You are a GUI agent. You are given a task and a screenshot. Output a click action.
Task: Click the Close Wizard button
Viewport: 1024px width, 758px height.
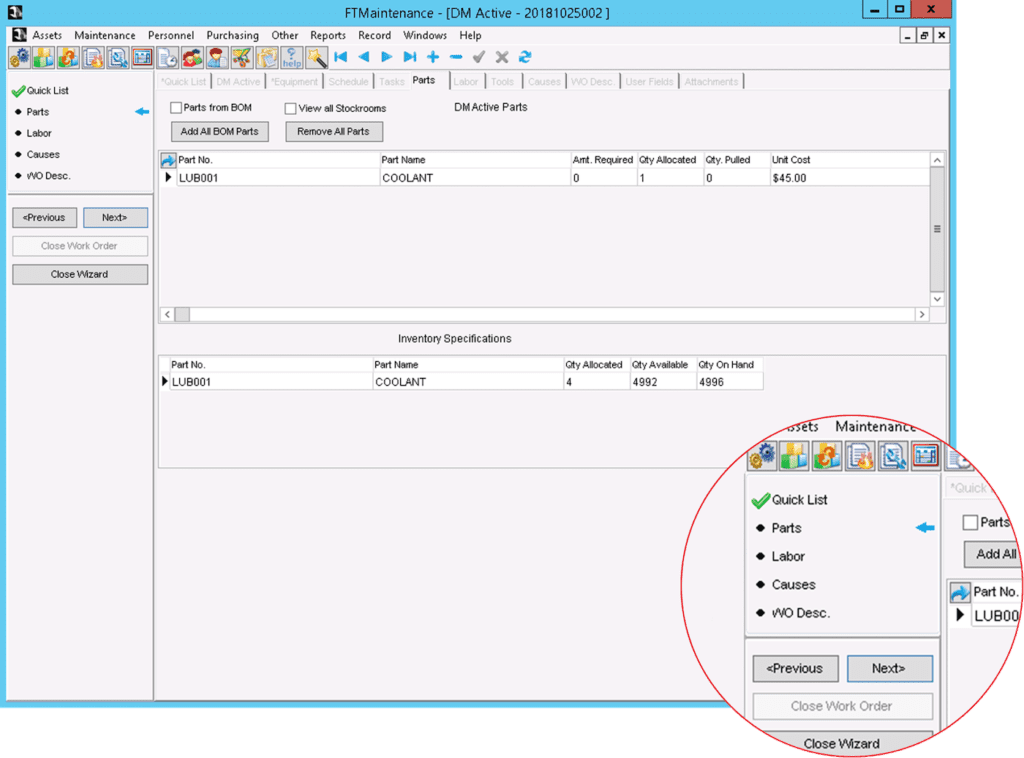tap(80, 274)
